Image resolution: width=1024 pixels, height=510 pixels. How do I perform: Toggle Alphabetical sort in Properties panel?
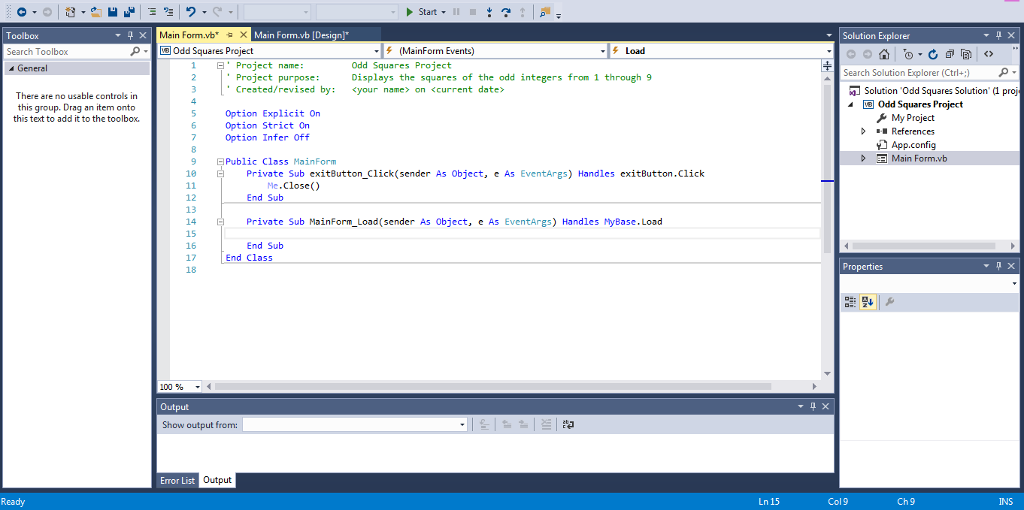pos(868,301)
